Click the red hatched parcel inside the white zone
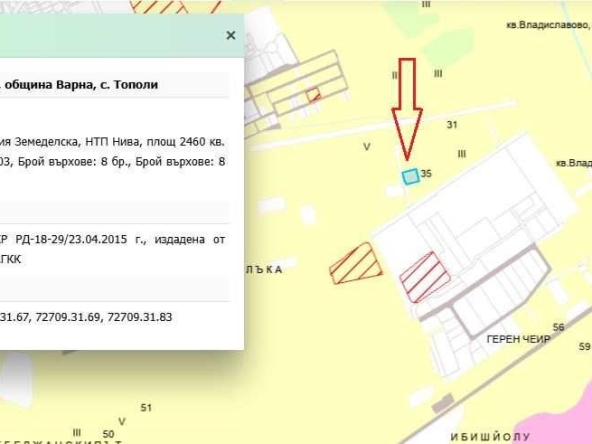The width and height of the screenshot is (592, 444). pos(425,277)
